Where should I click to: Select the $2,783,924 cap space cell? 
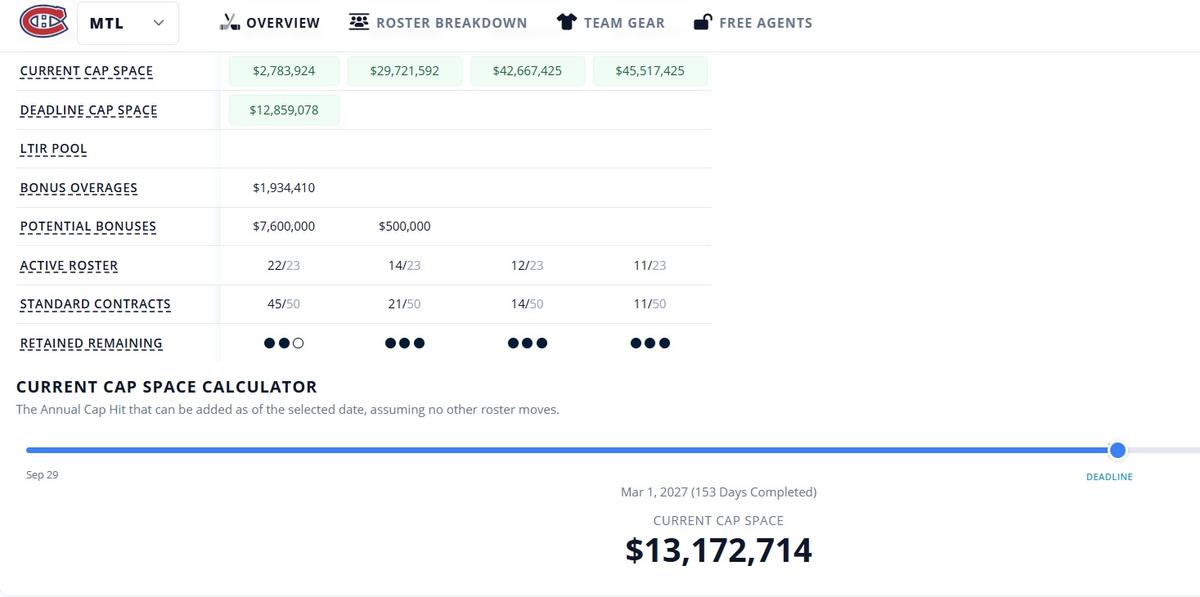(284, 71)
